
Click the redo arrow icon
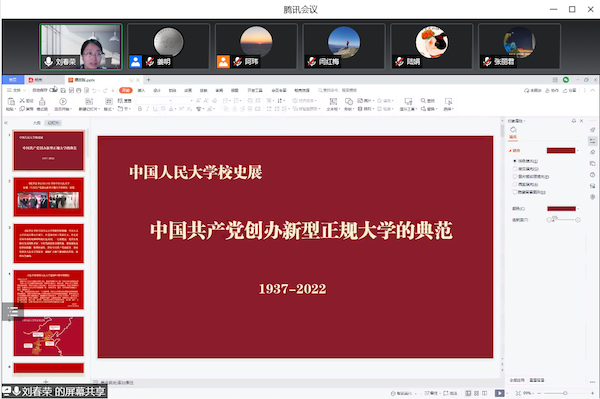pyautogui.click(x=105, y=90)
